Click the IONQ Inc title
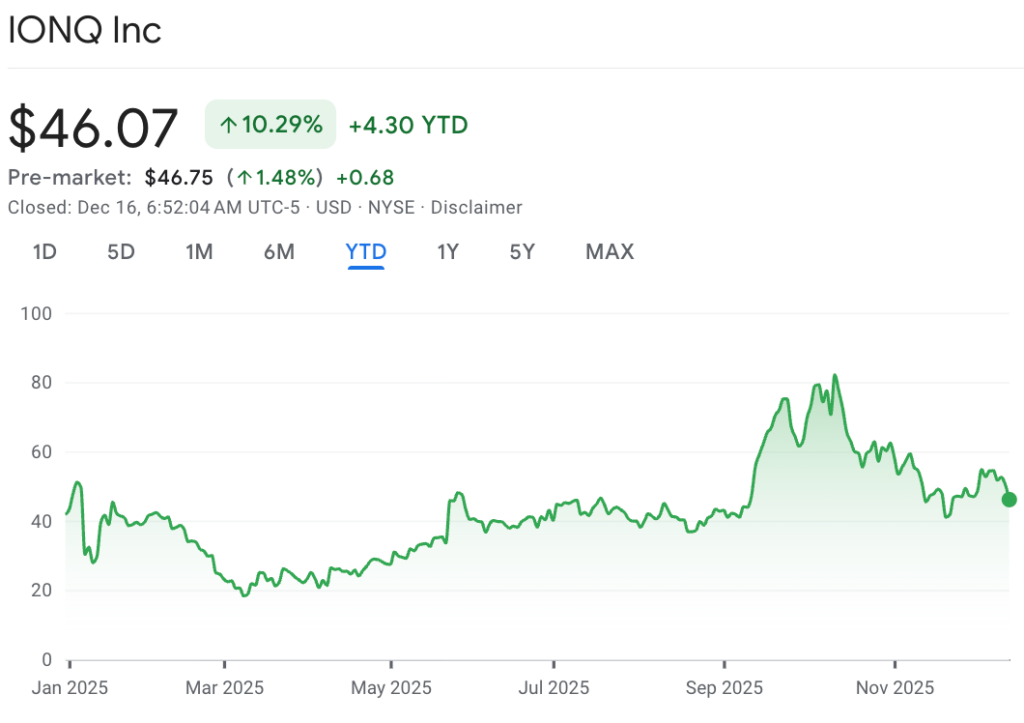 point(85,30)
